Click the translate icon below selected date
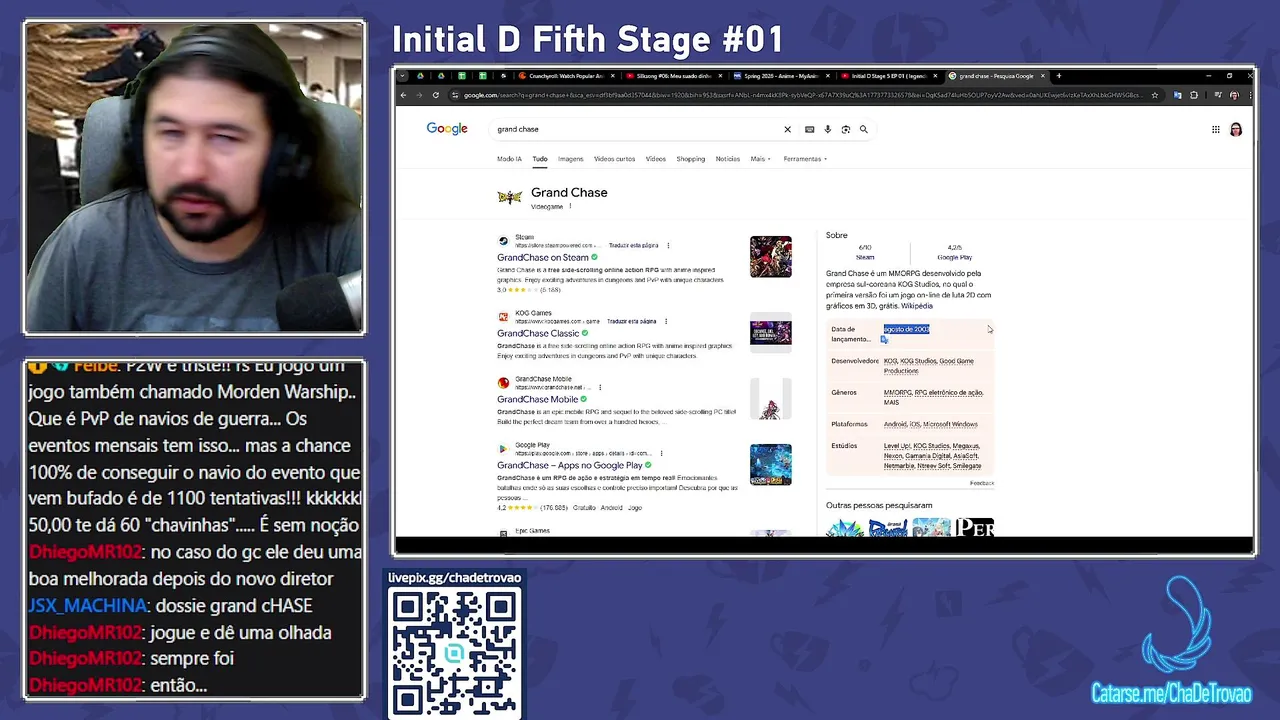 click(884, 340)
